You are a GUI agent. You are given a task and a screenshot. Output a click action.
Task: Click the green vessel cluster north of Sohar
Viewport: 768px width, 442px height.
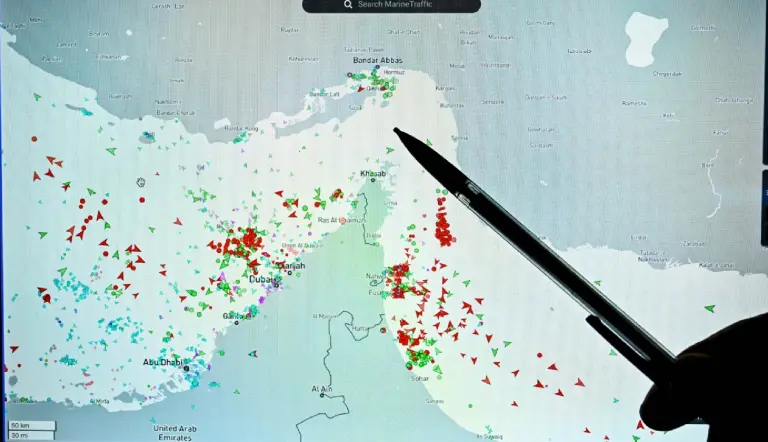point(420,350)
